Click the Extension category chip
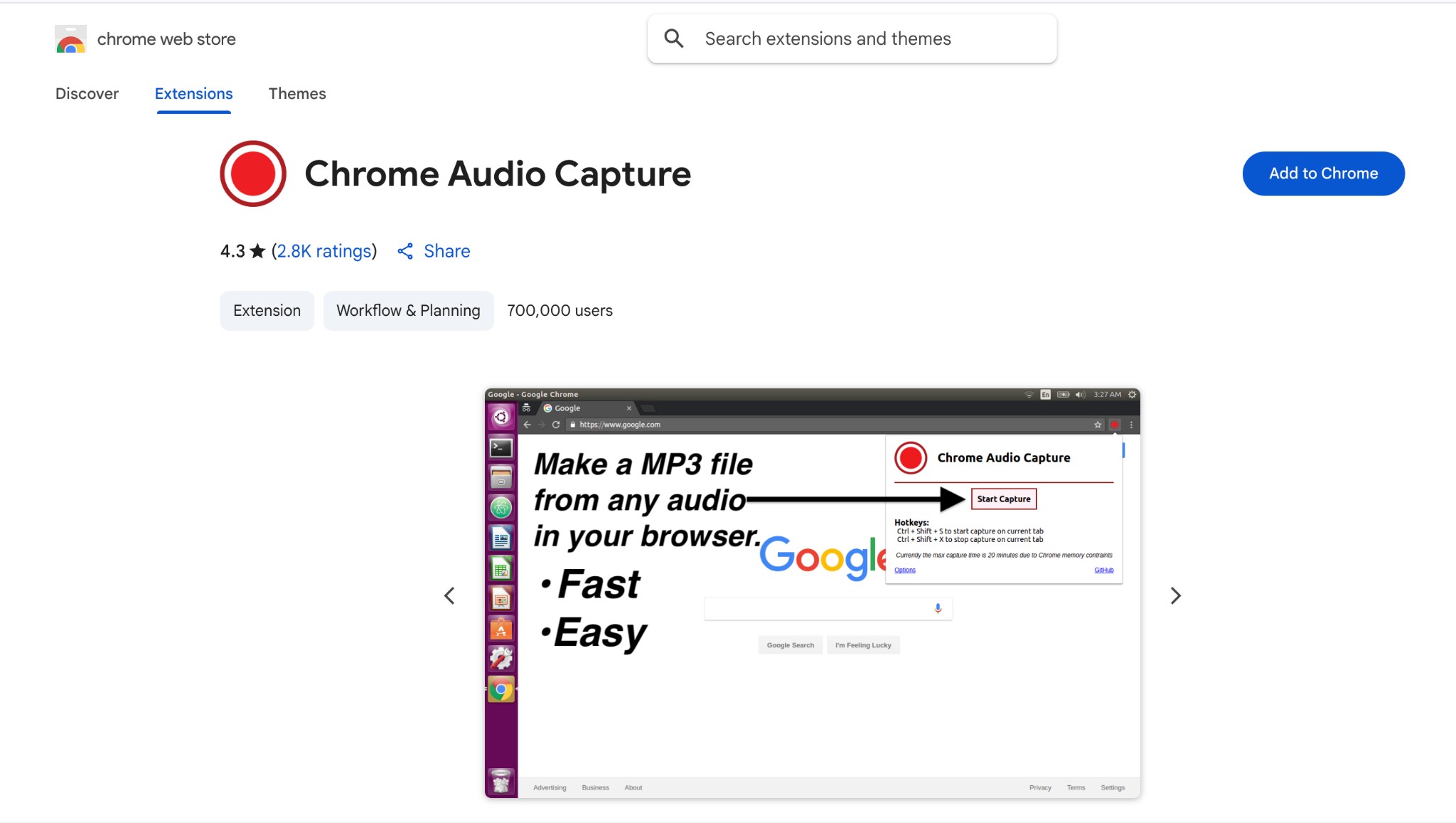This screenshot has height=823, width=1456. [x=267, y=311]
